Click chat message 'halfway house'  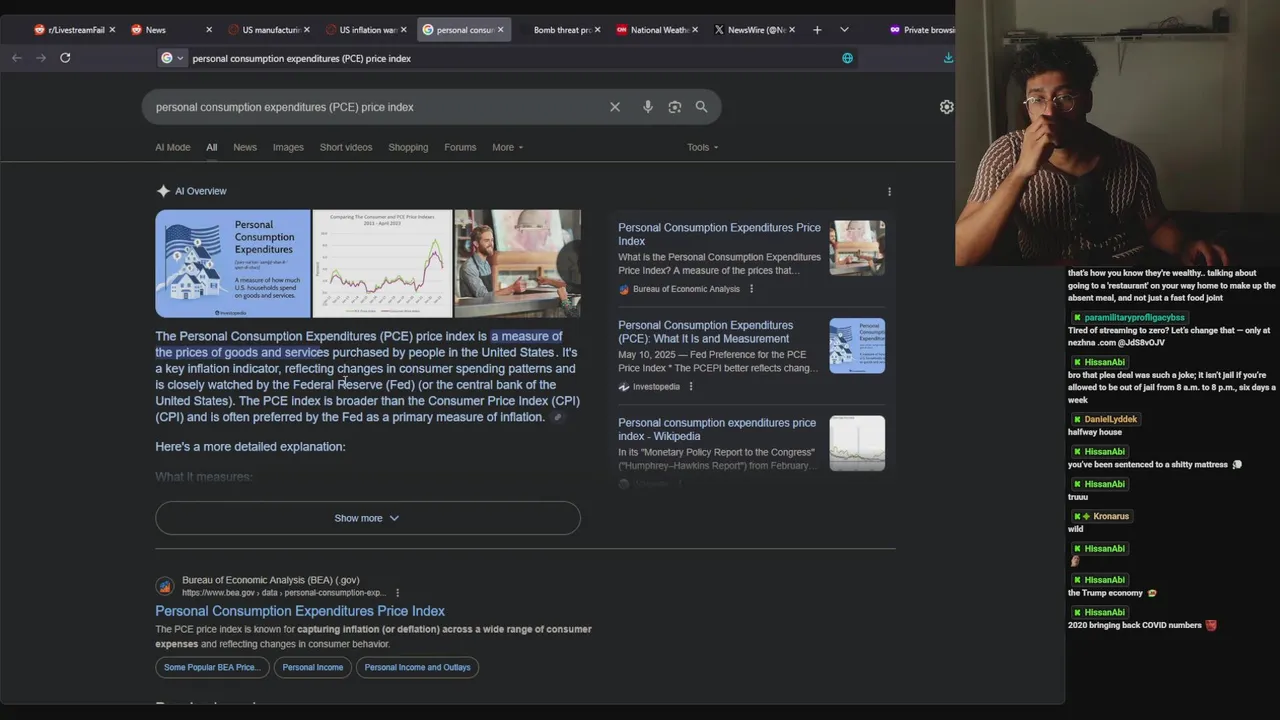(x=1095, y=432)
